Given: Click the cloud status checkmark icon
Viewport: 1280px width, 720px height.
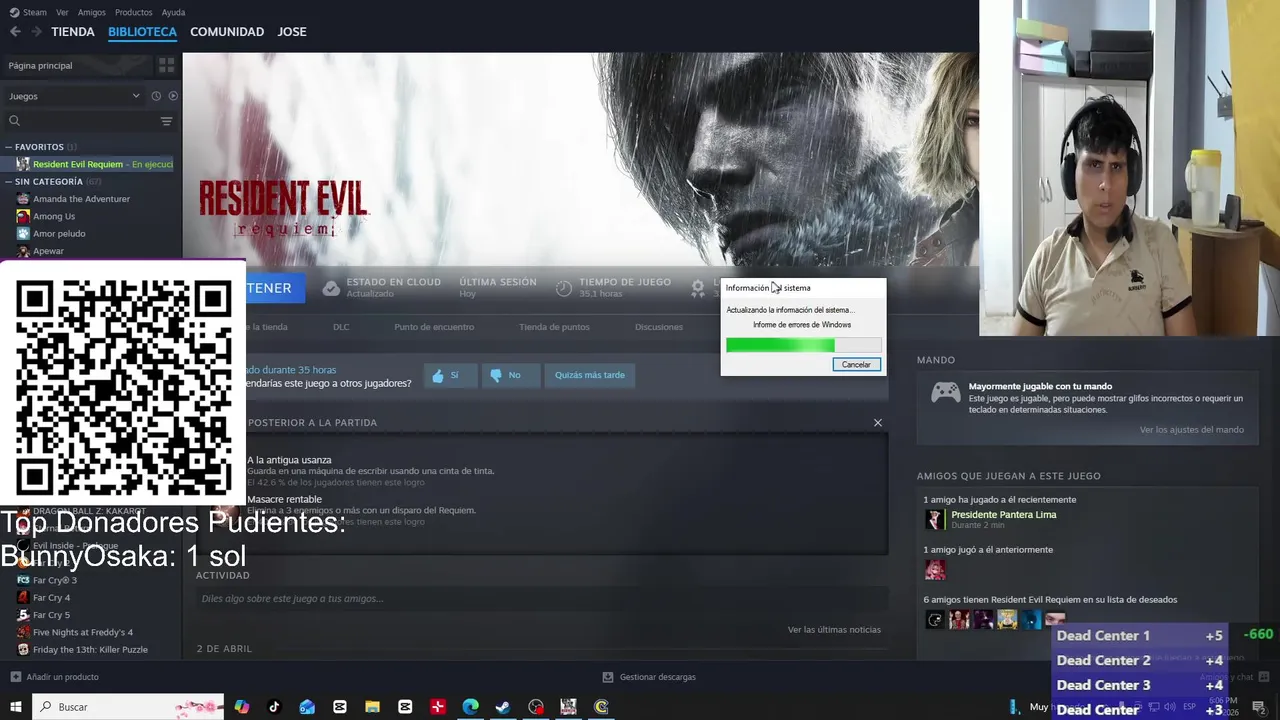Looking at the screenshot, I should click(x=331, y=288).
